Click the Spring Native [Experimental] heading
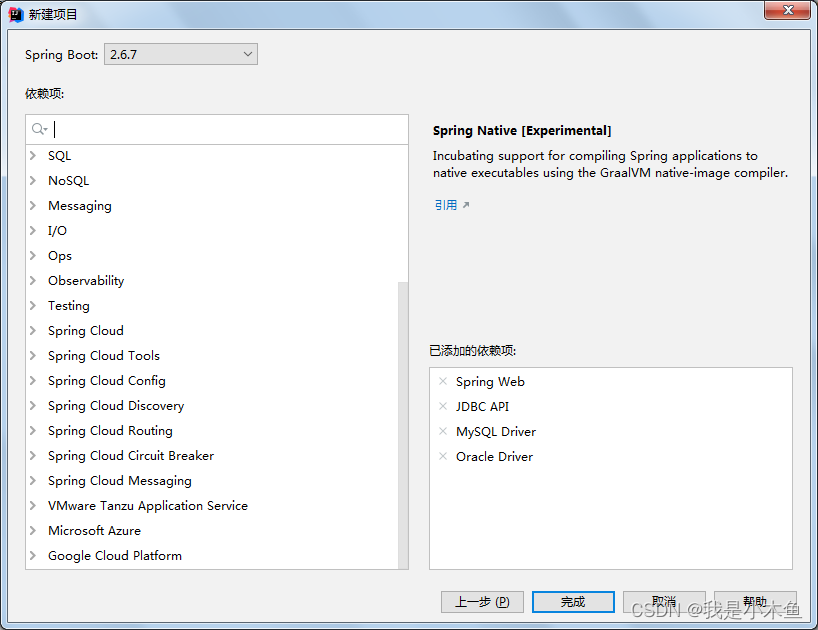The height and width of the screenshot is (630, 818). click(x=522, y=130)
